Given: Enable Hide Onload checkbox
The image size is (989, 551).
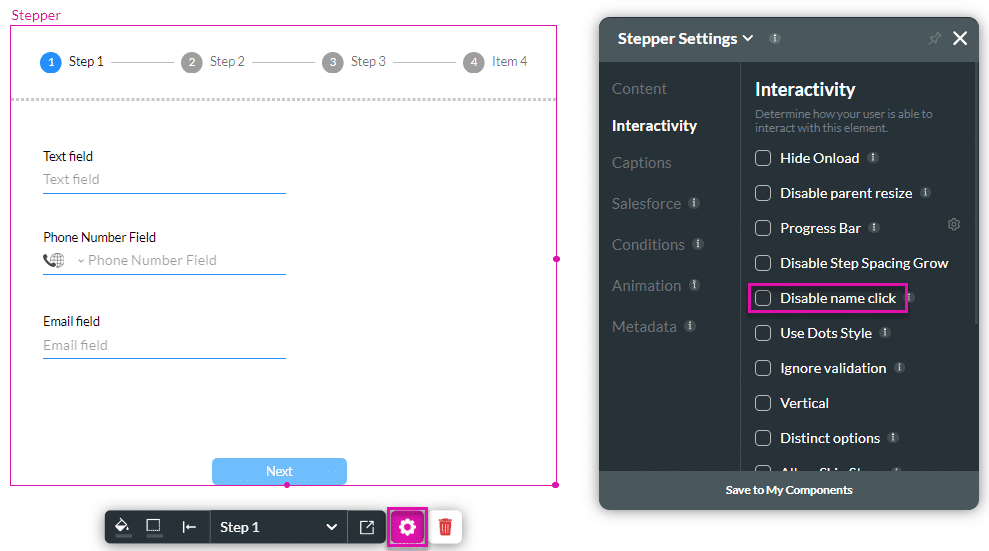Looking at the screenshot, I should point(763,158).
